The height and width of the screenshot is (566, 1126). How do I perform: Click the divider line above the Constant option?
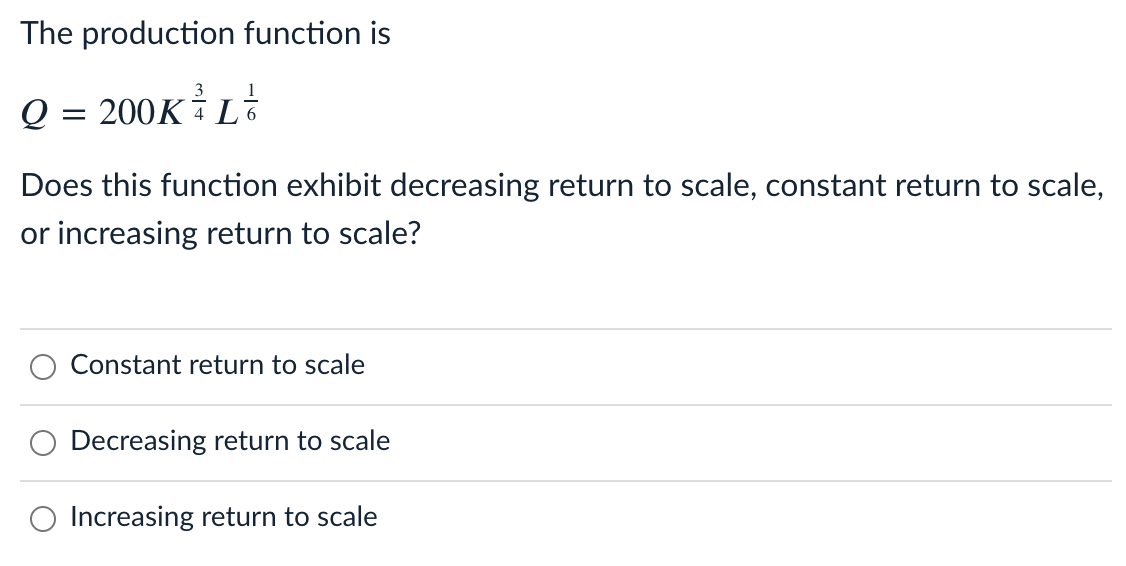565,329
